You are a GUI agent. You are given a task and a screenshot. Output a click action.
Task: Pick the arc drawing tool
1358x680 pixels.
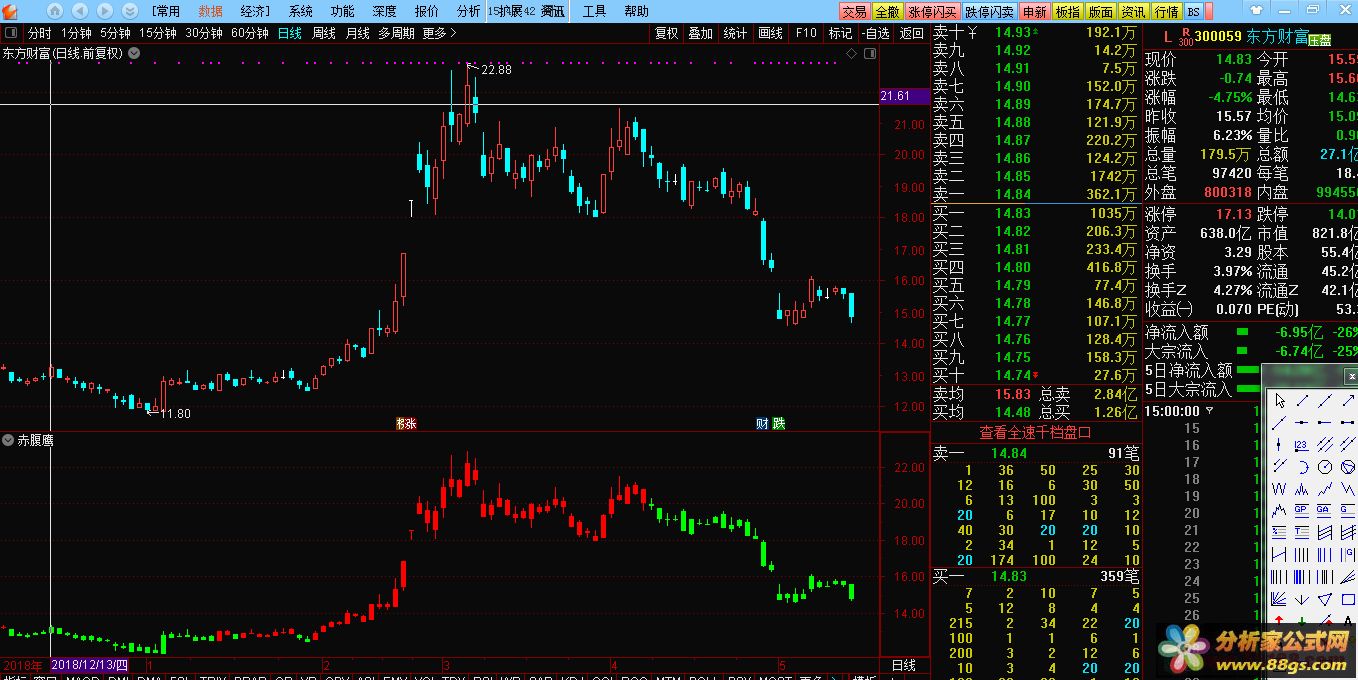click(1302, 467)
